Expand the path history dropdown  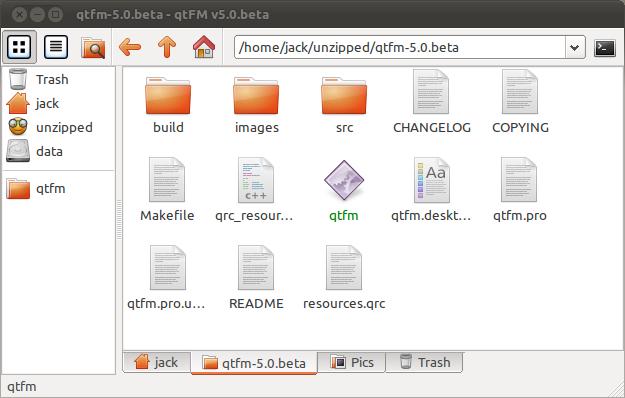pyautogui.click(x=575, y=47)
